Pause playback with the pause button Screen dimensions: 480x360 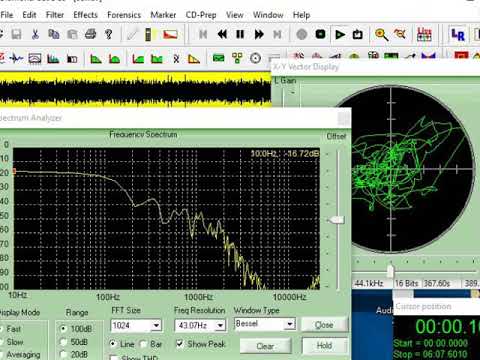[x=240, y=34]
